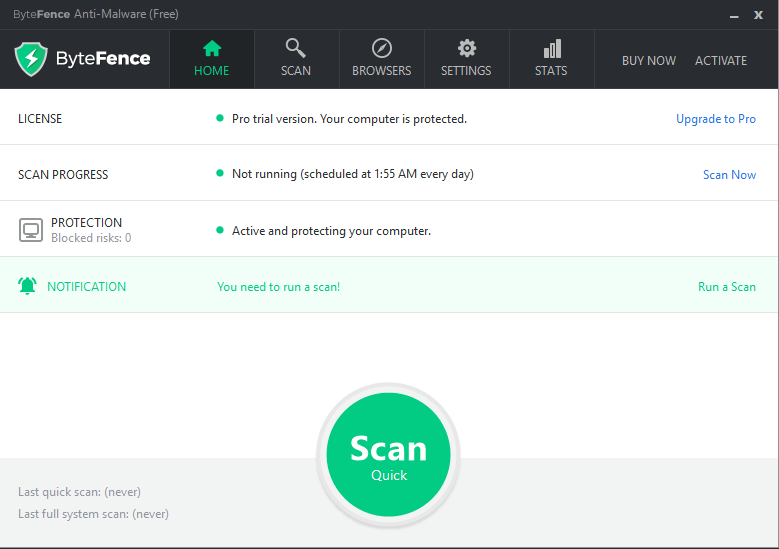Open the SCAN tab
This screenshot has height=549, width=779.
pyautogui.click(x=297, y=59)
